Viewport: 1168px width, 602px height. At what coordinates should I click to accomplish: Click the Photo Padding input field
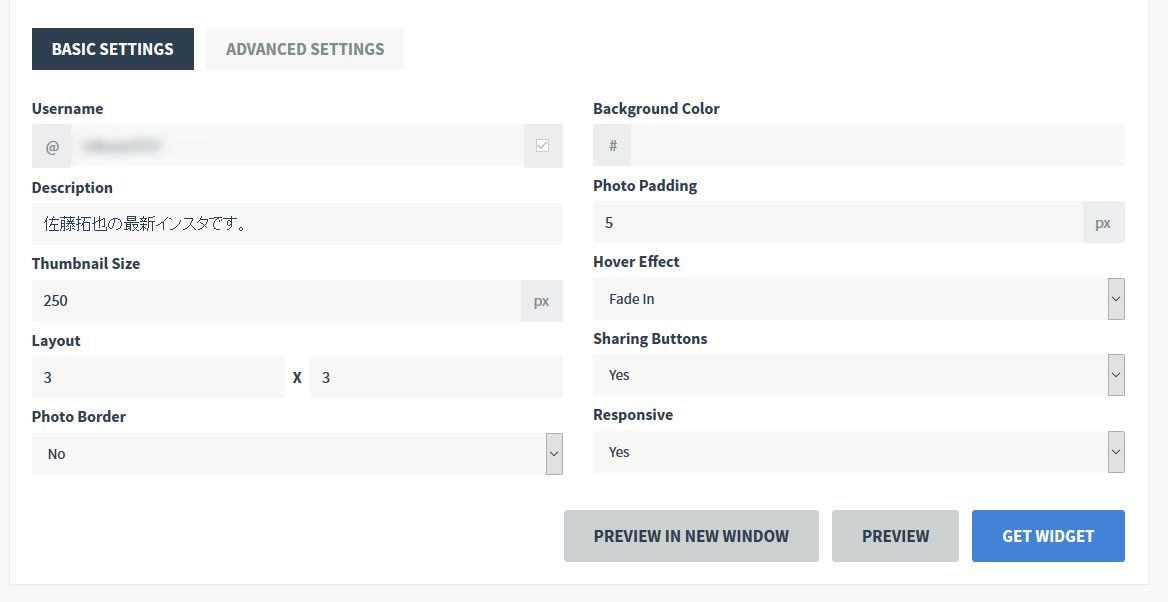[x=837, y=222]
